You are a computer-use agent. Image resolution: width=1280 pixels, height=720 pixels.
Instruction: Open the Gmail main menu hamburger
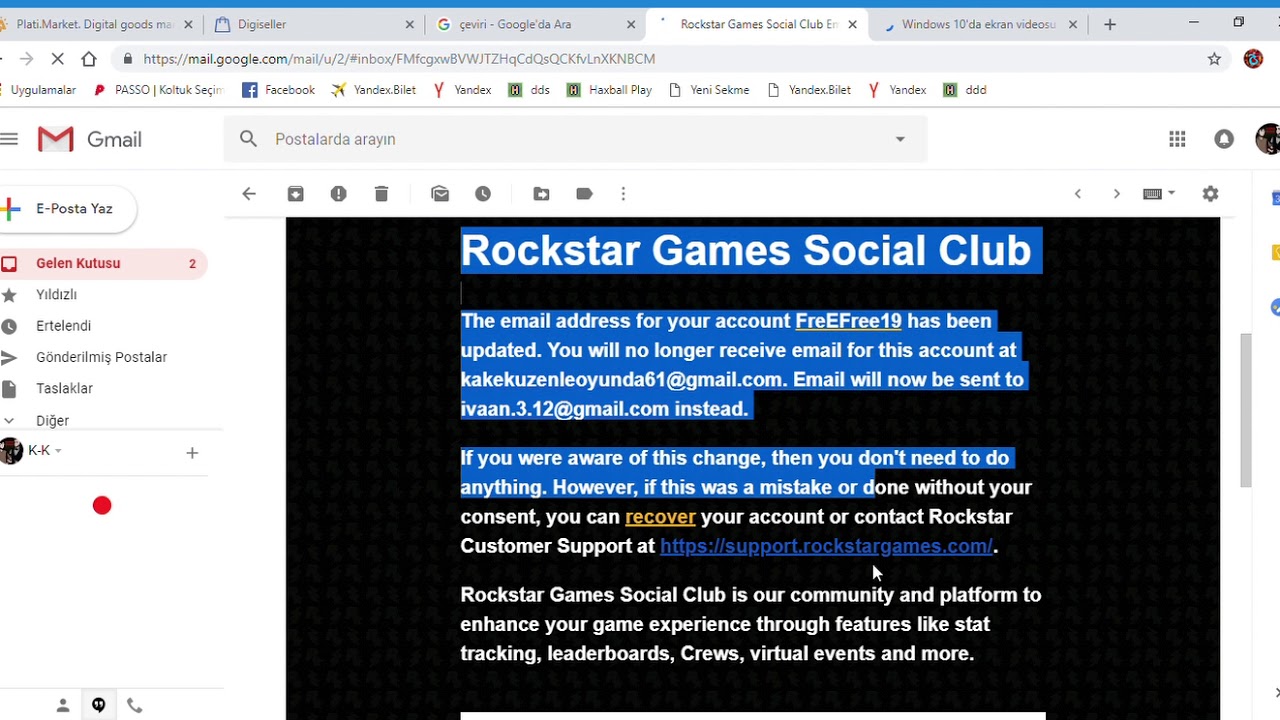9,139
